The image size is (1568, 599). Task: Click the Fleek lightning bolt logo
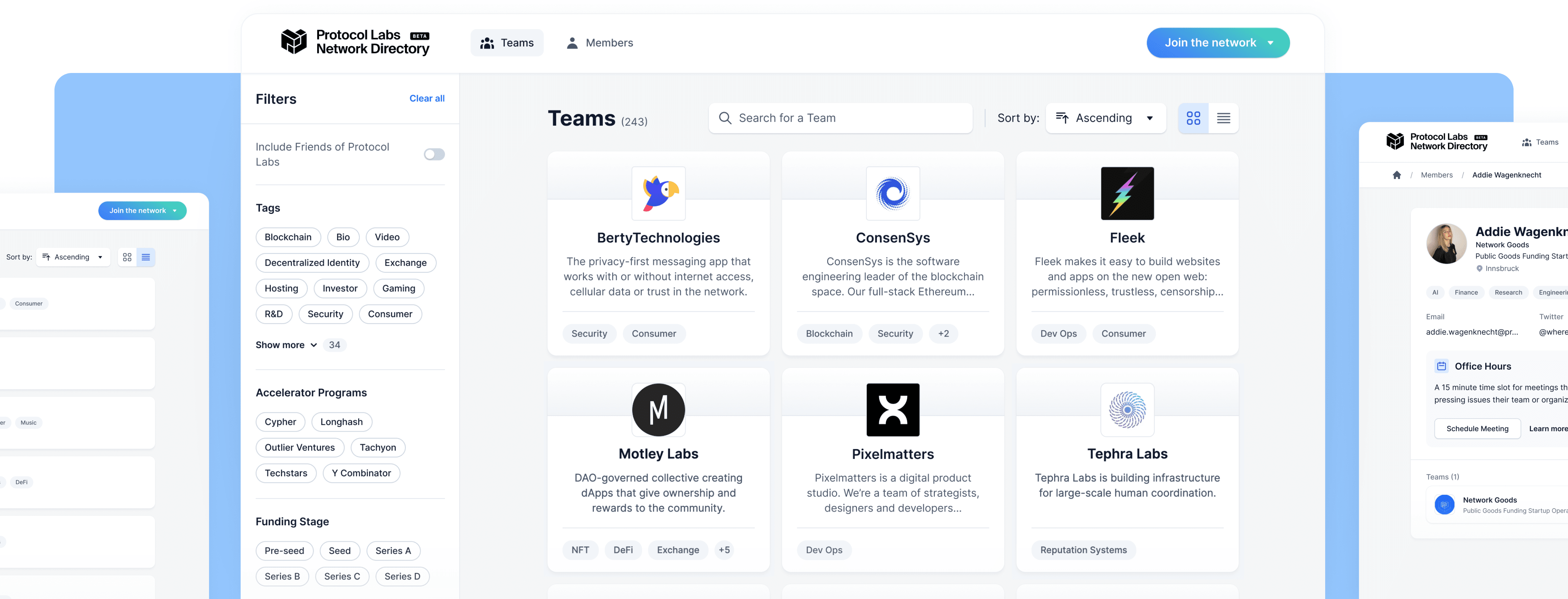click(x=1127, y=193)
